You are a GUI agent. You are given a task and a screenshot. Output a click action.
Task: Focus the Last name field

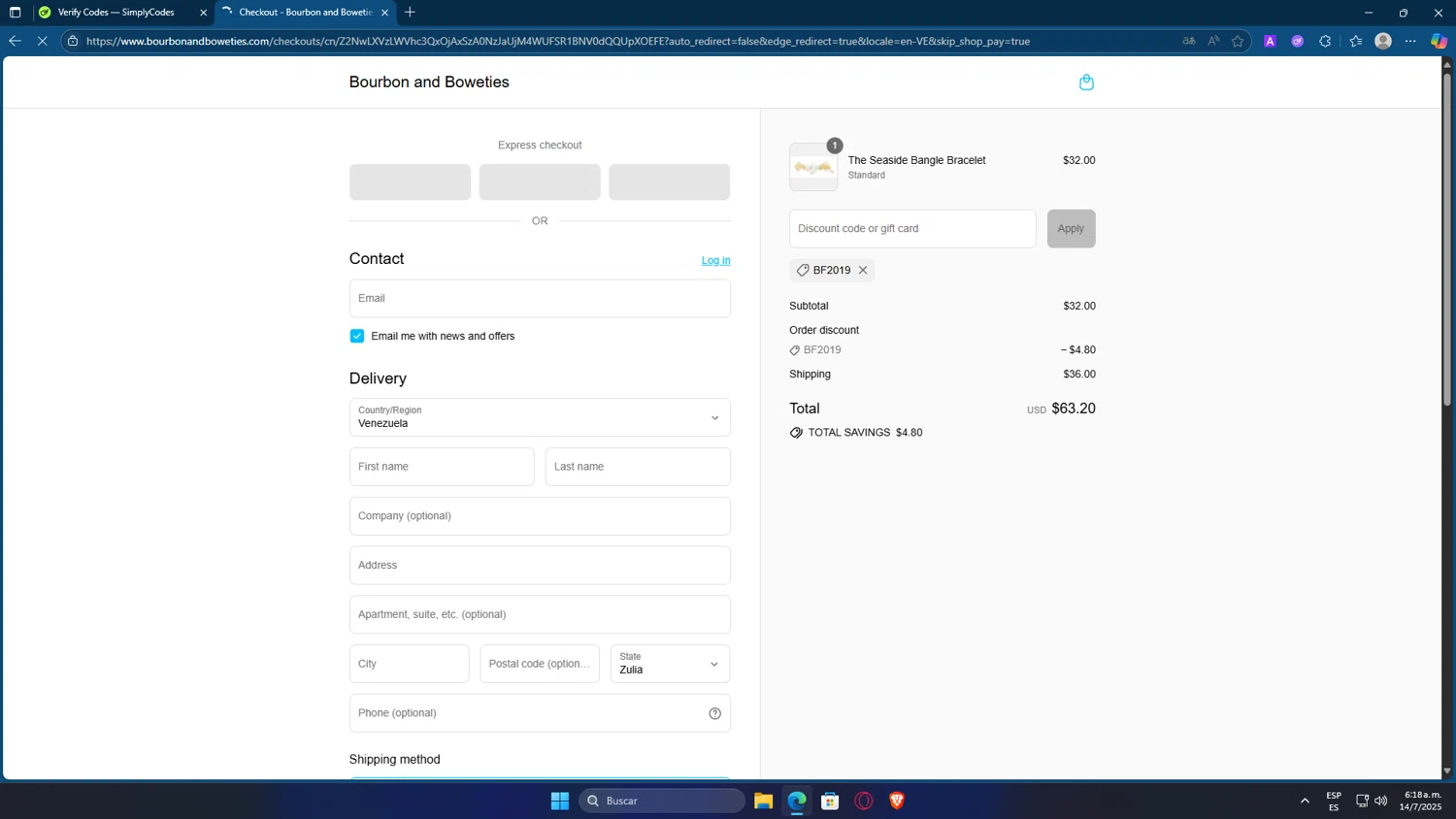tap(638, 467)
